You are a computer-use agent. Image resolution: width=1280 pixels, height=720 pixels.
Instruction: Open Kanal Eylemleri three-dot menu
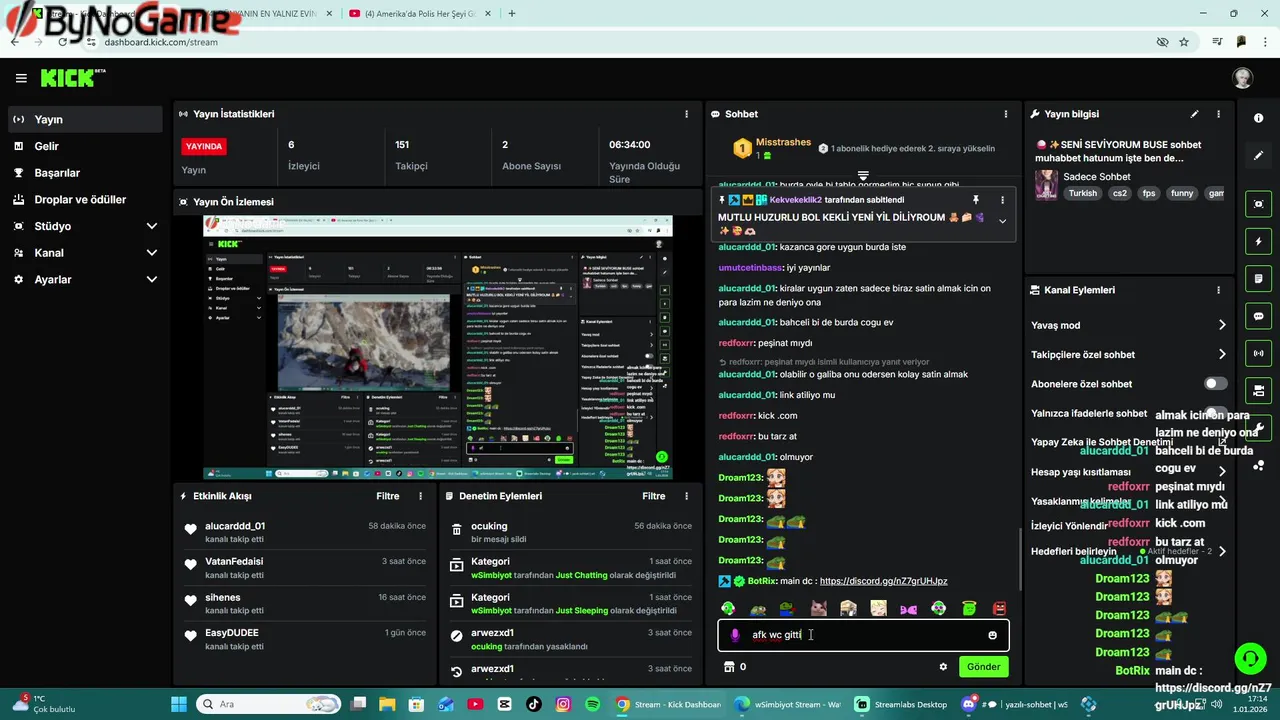tap(1218, 290)
